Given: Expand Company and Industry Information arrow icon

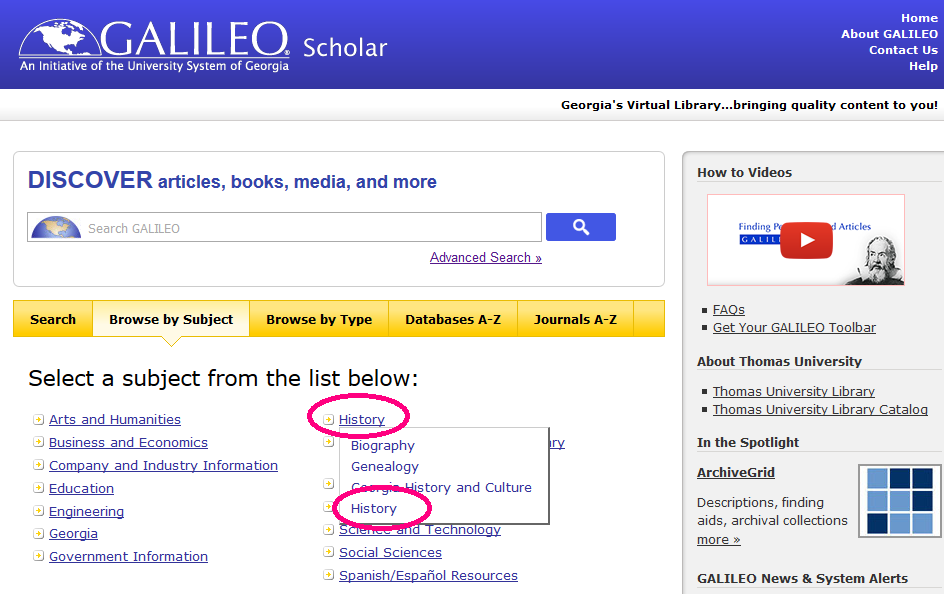Looking at the screenshot, I should click(39, 465).
